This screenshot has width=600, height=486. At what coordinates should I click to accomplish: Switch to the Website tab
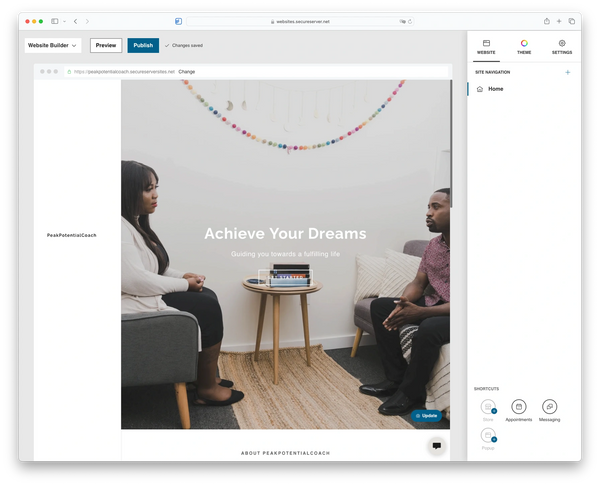coord(486,47)
